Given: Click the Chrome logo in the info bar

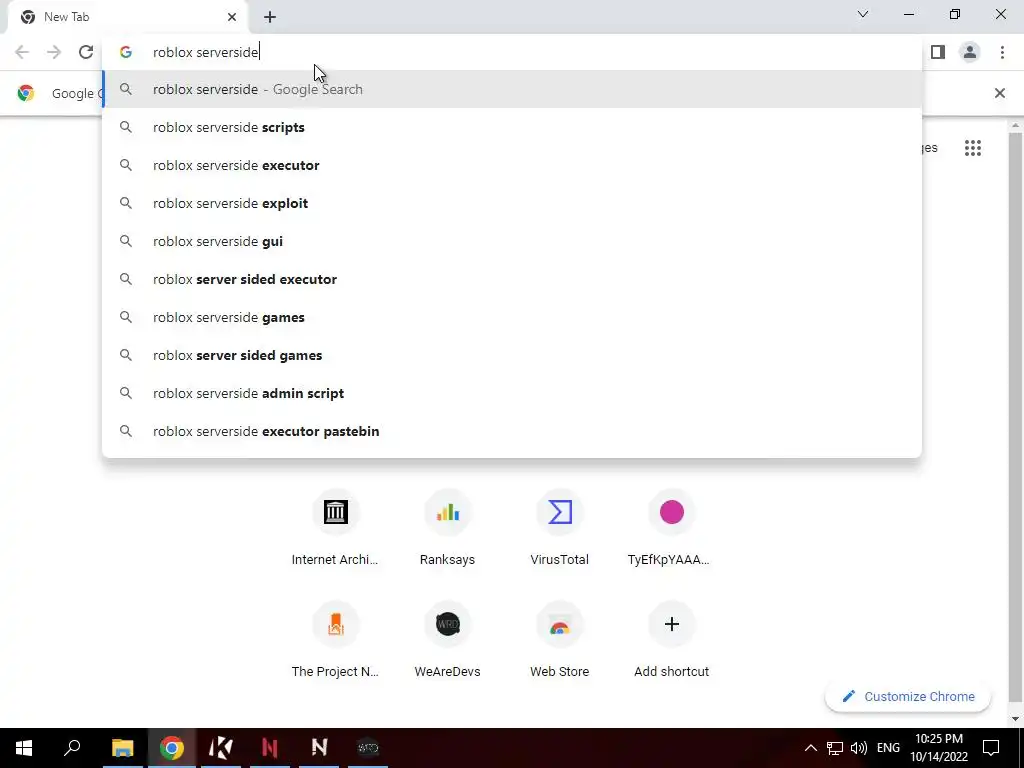Looking at the screenshot, I should pos(25,93).
